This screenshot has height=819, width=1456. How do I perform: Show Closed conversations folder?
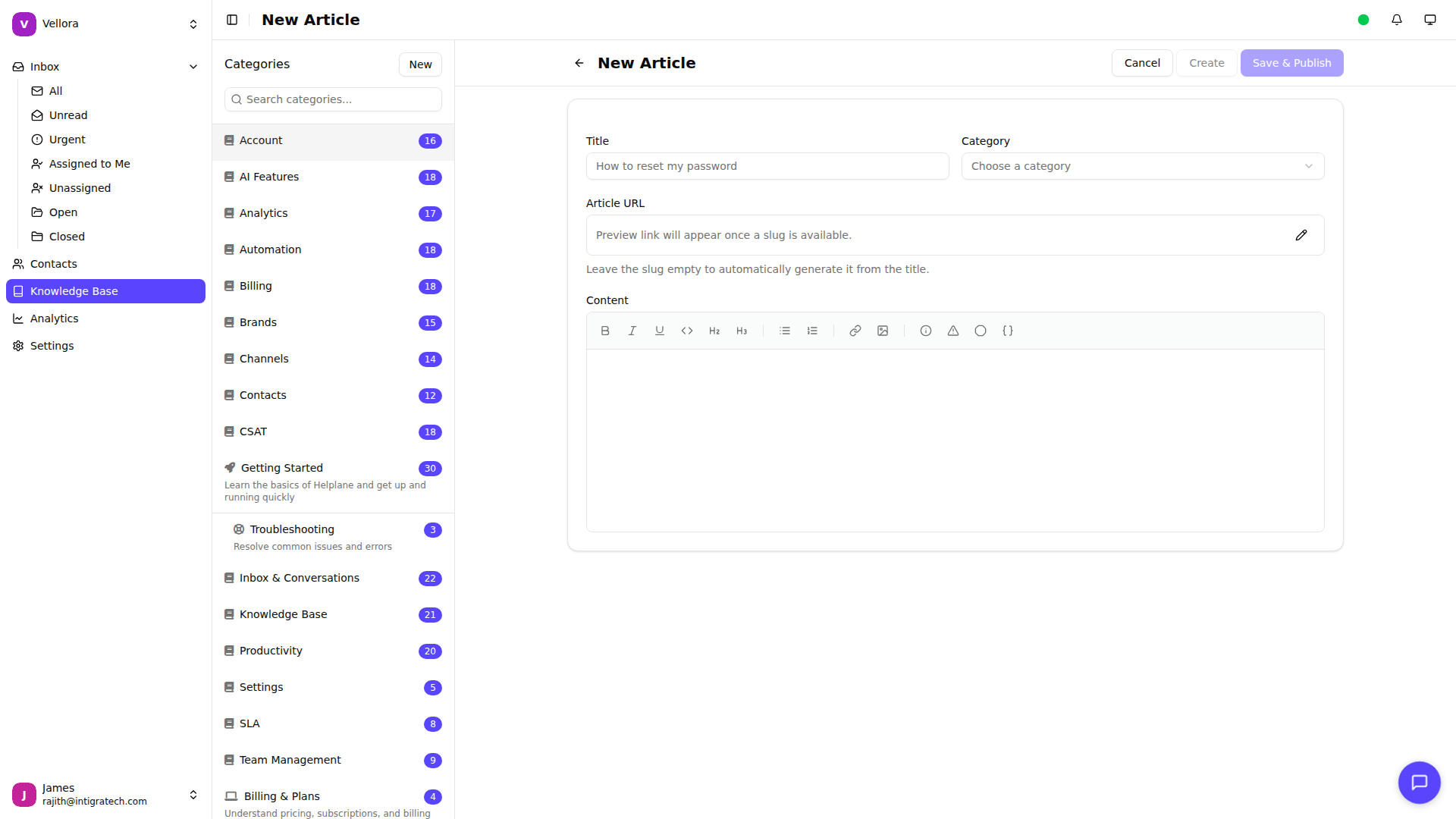click(115, 237)
